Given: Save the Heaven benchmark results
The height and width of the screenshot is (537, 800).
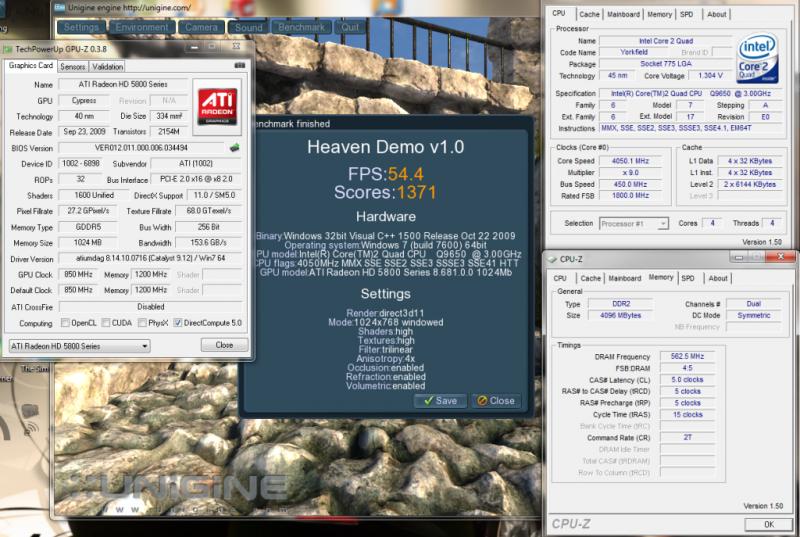Looking at the screenshot, I should pos(440,401).
